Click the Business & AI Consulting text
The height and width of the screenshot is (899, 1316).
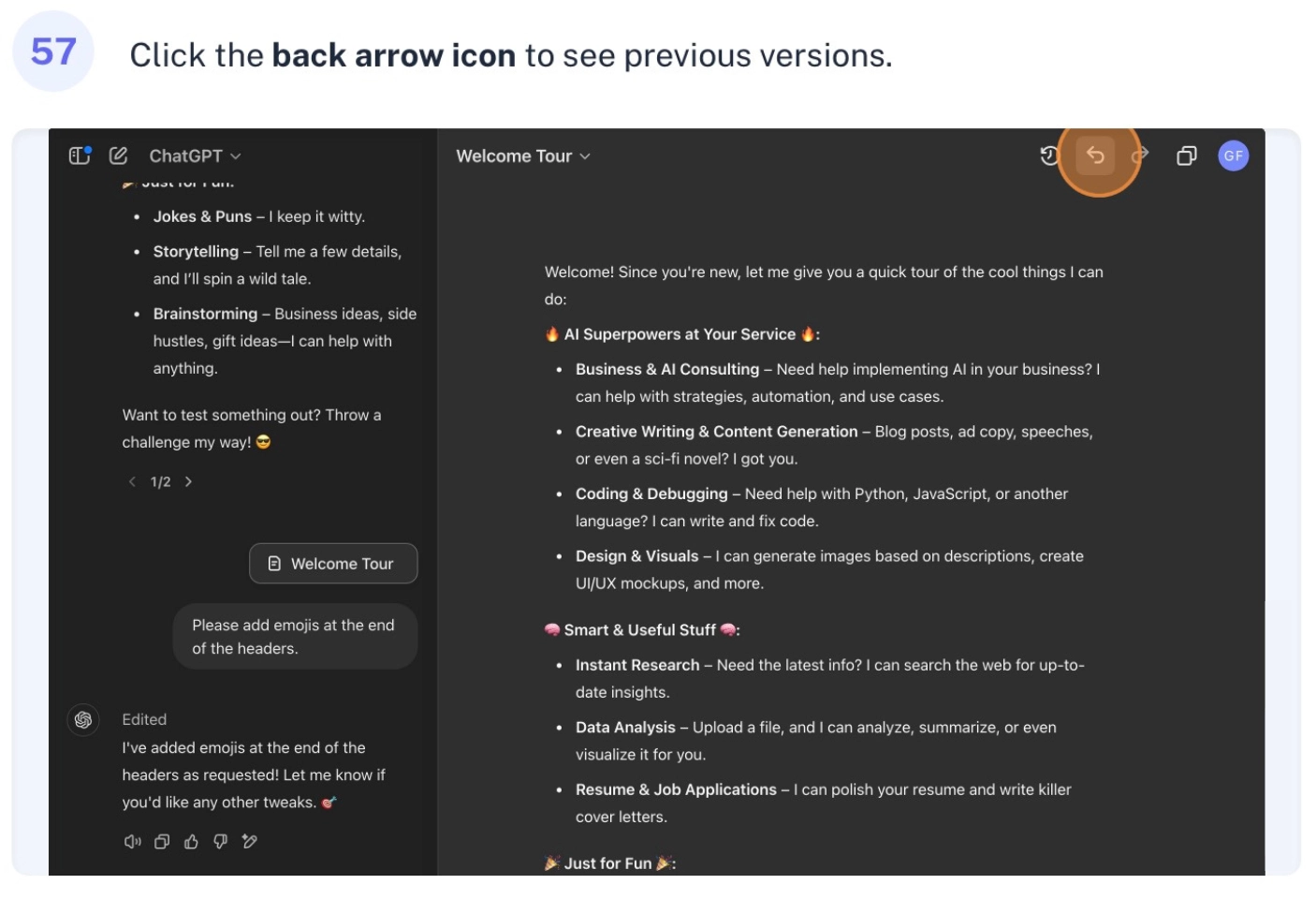667,369
